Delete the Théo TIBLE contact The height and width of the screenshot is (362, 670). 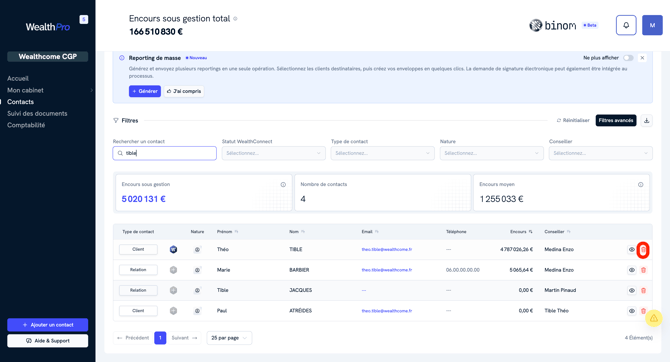(643, 250)
